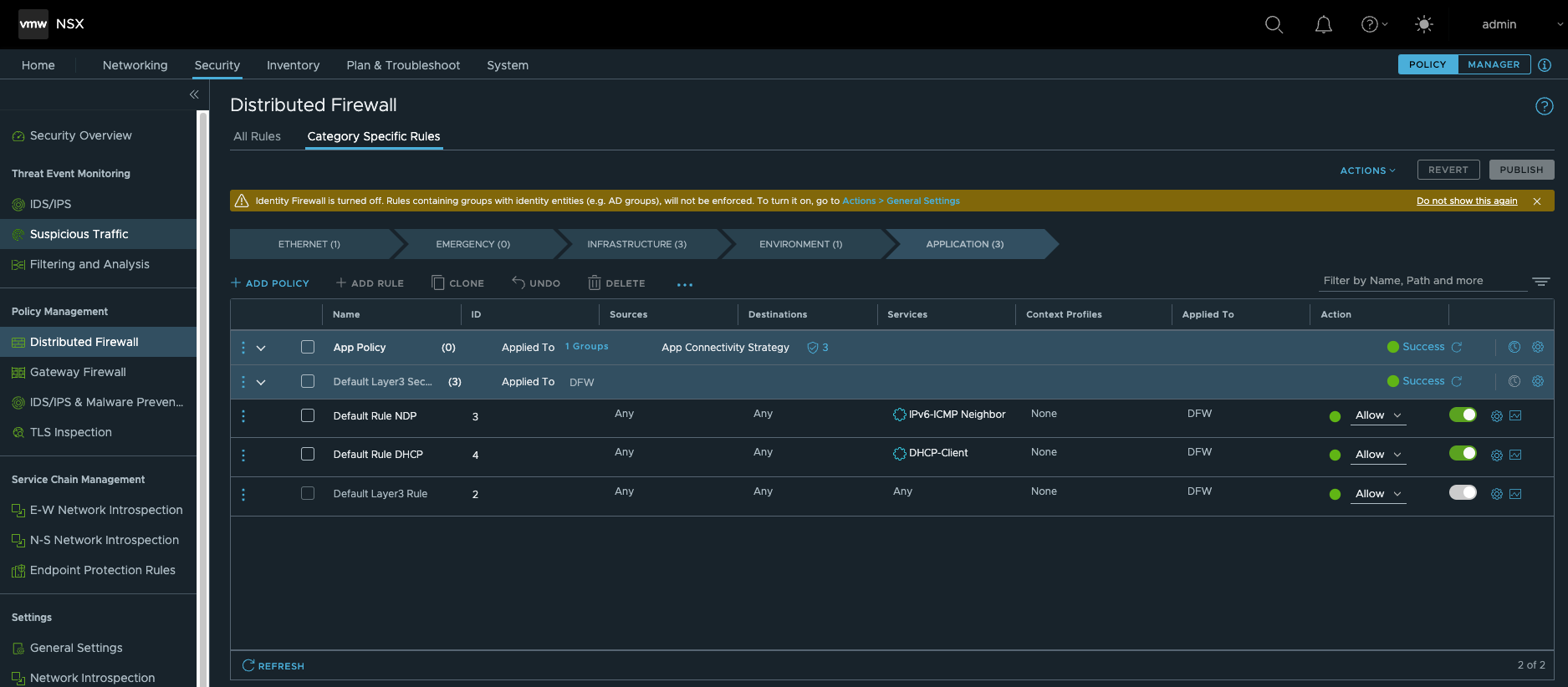Screen dimensions: 1568x687
Task: Open the row menu for Default Rule DHCP
Action: coord(243,455)
